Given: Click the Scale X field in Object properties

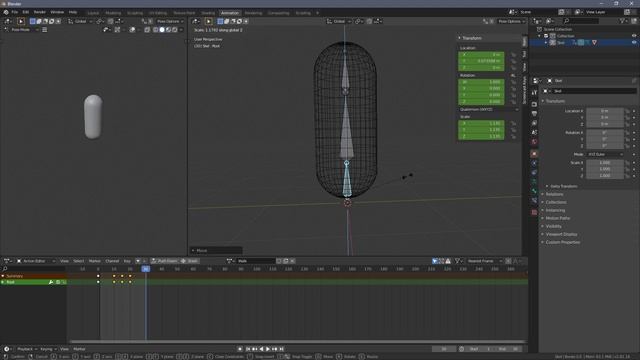Looking at the screenshot, I should tap(605, 162).
